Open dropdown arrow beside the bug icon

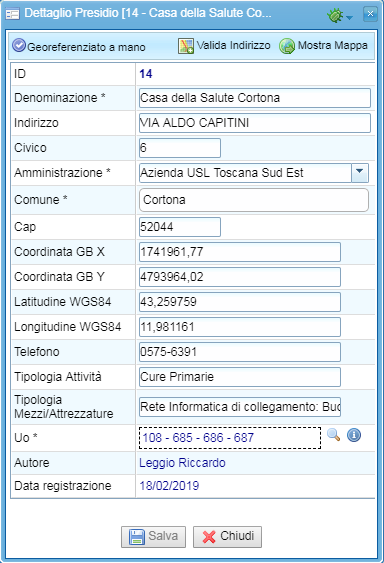[x=349, y=17]
